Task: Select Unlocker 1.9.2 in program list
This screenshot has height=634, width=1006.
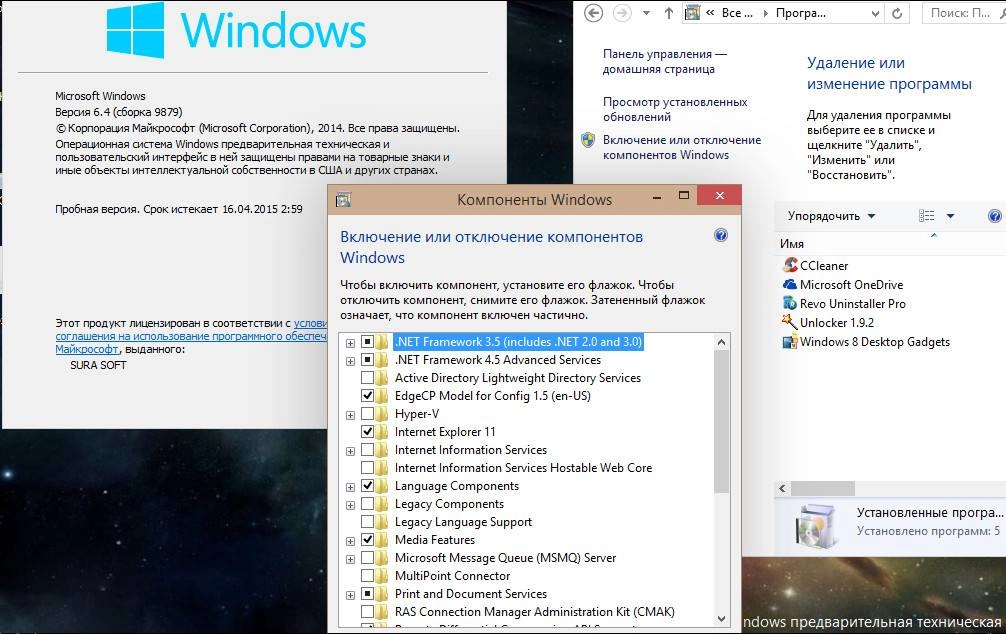Action: tap(837, 322)
